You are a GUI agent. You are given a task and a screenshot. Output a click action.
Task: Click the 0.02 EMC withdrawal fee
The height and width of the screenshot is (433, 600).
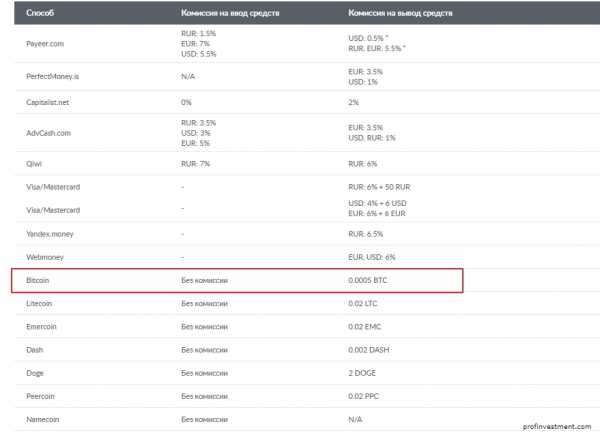(x=365, y=326)
